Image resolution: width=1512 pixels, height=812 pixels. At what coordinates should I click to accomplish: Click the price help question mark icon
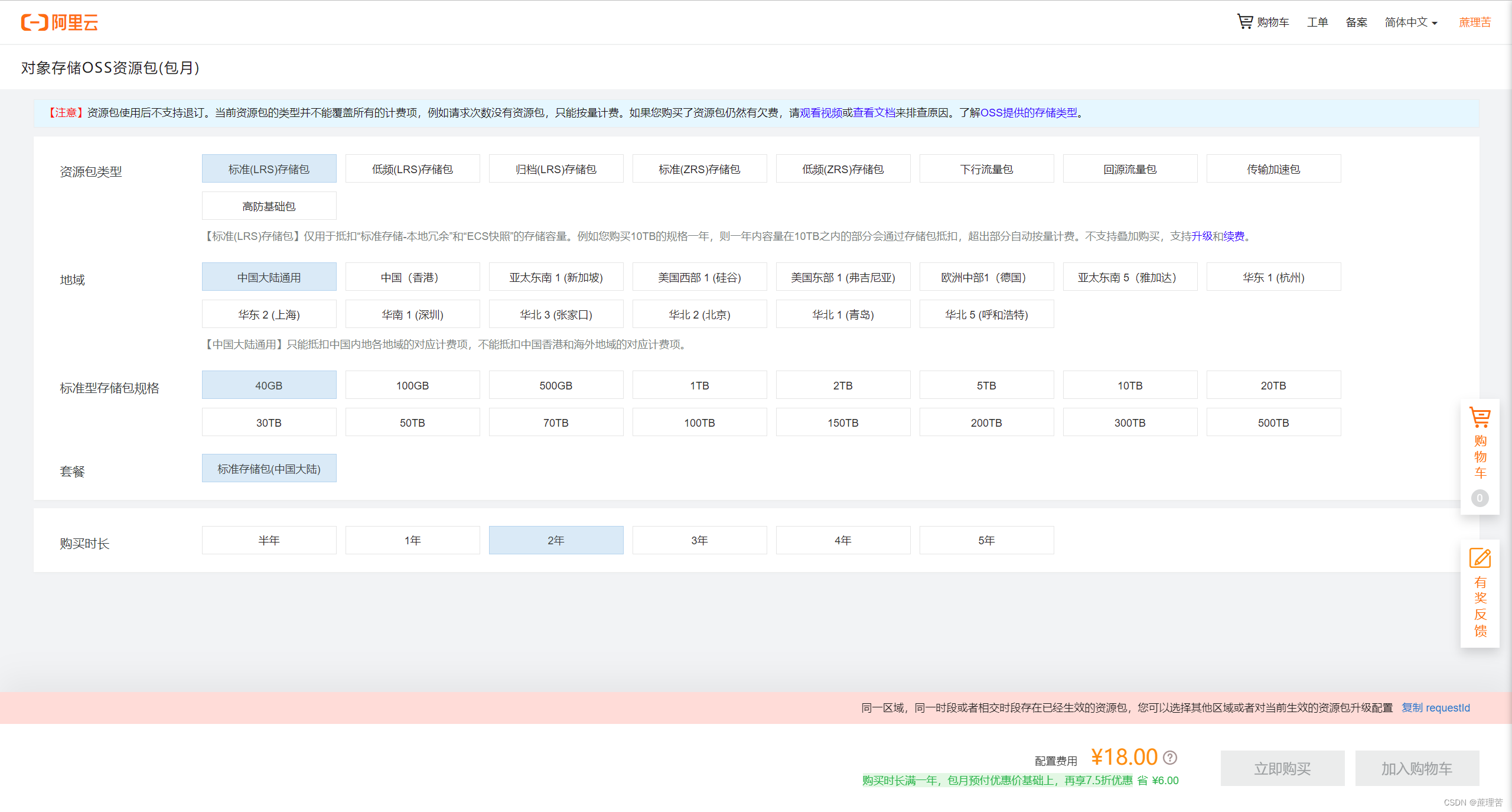click(x=1170, y=758)
